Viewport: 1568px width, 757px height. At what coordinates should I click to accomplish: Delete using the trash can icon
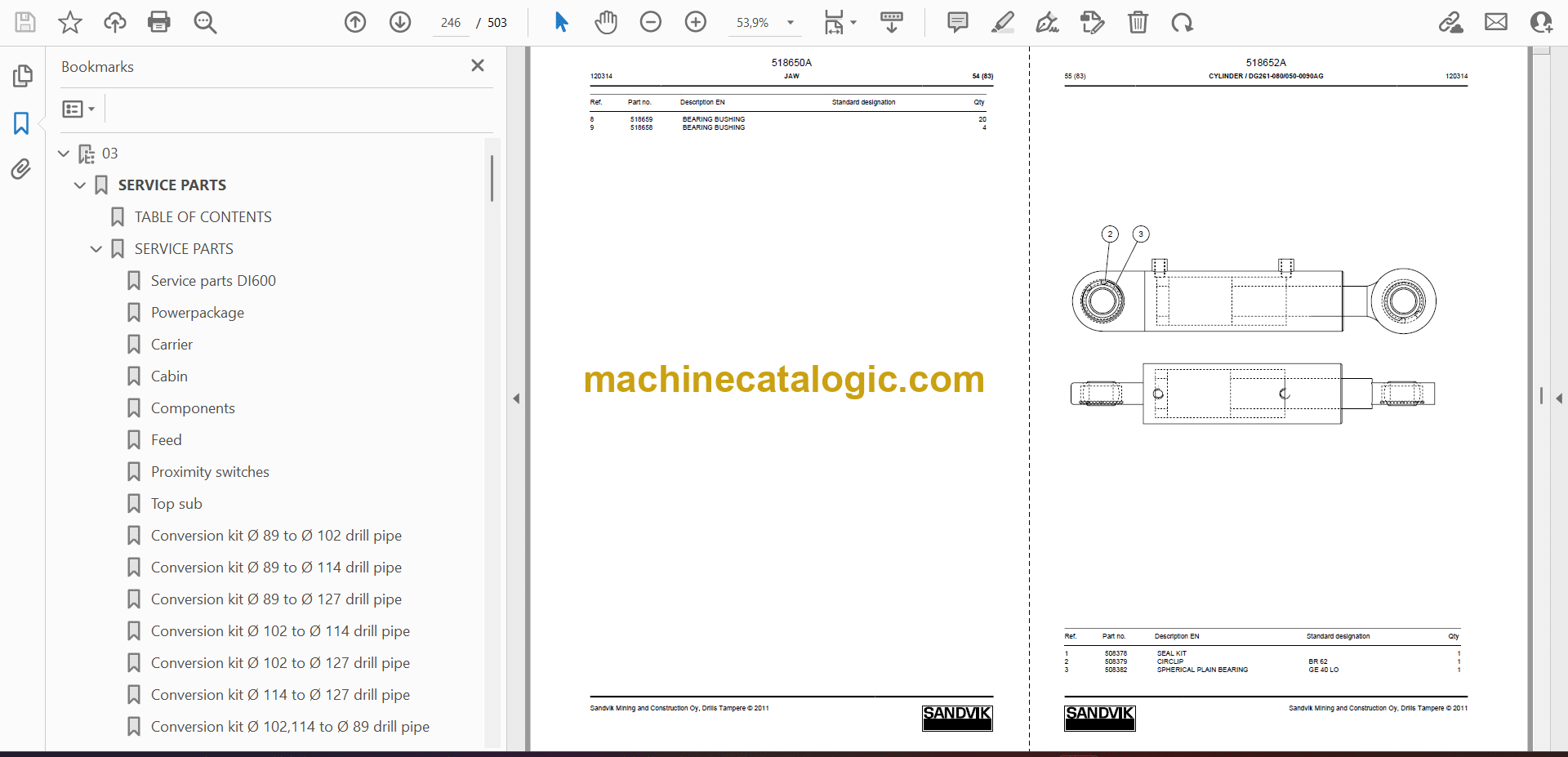click(x=1138, y=22)
